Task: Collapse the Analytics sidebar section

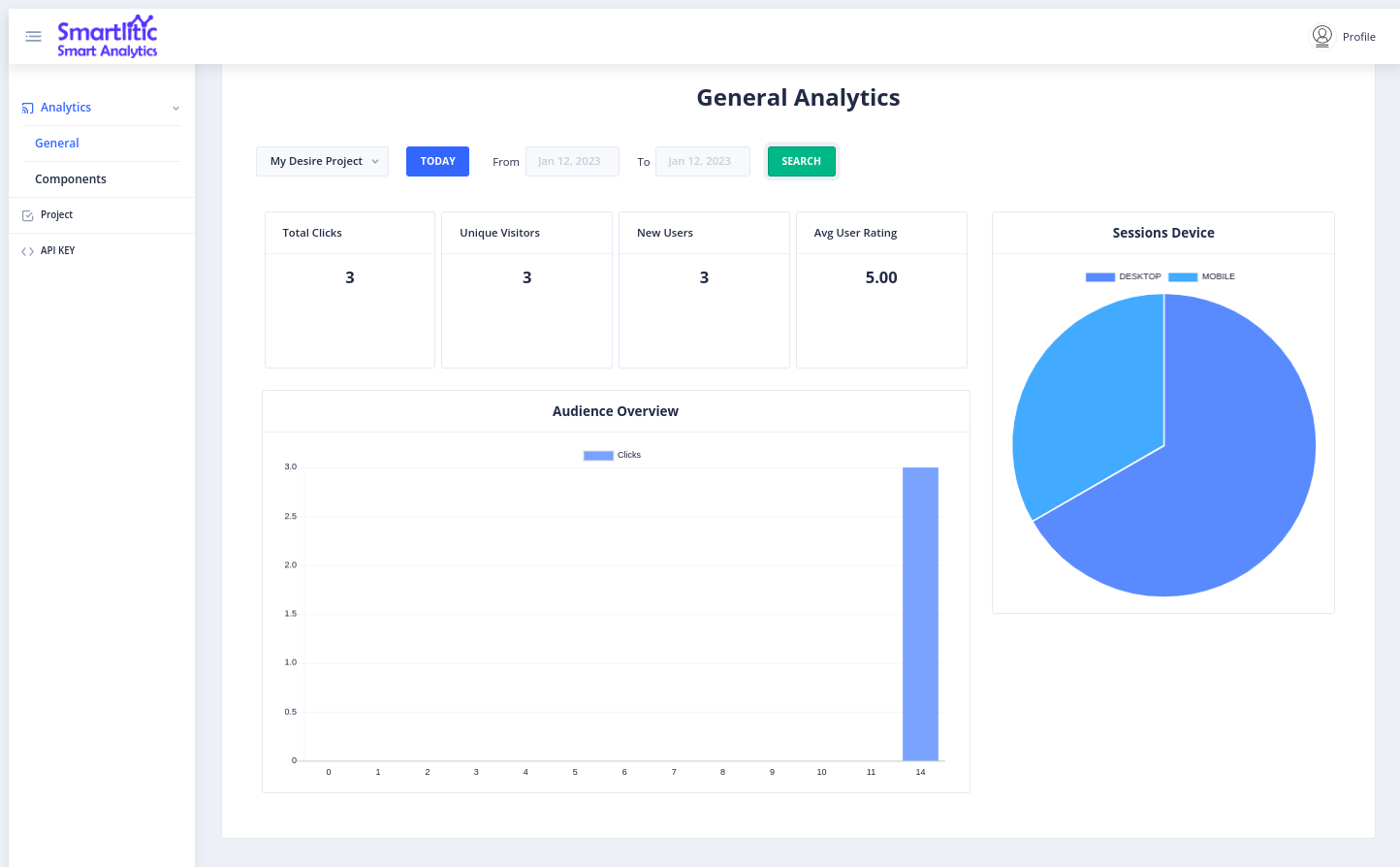Action: [x=101, y=108]
